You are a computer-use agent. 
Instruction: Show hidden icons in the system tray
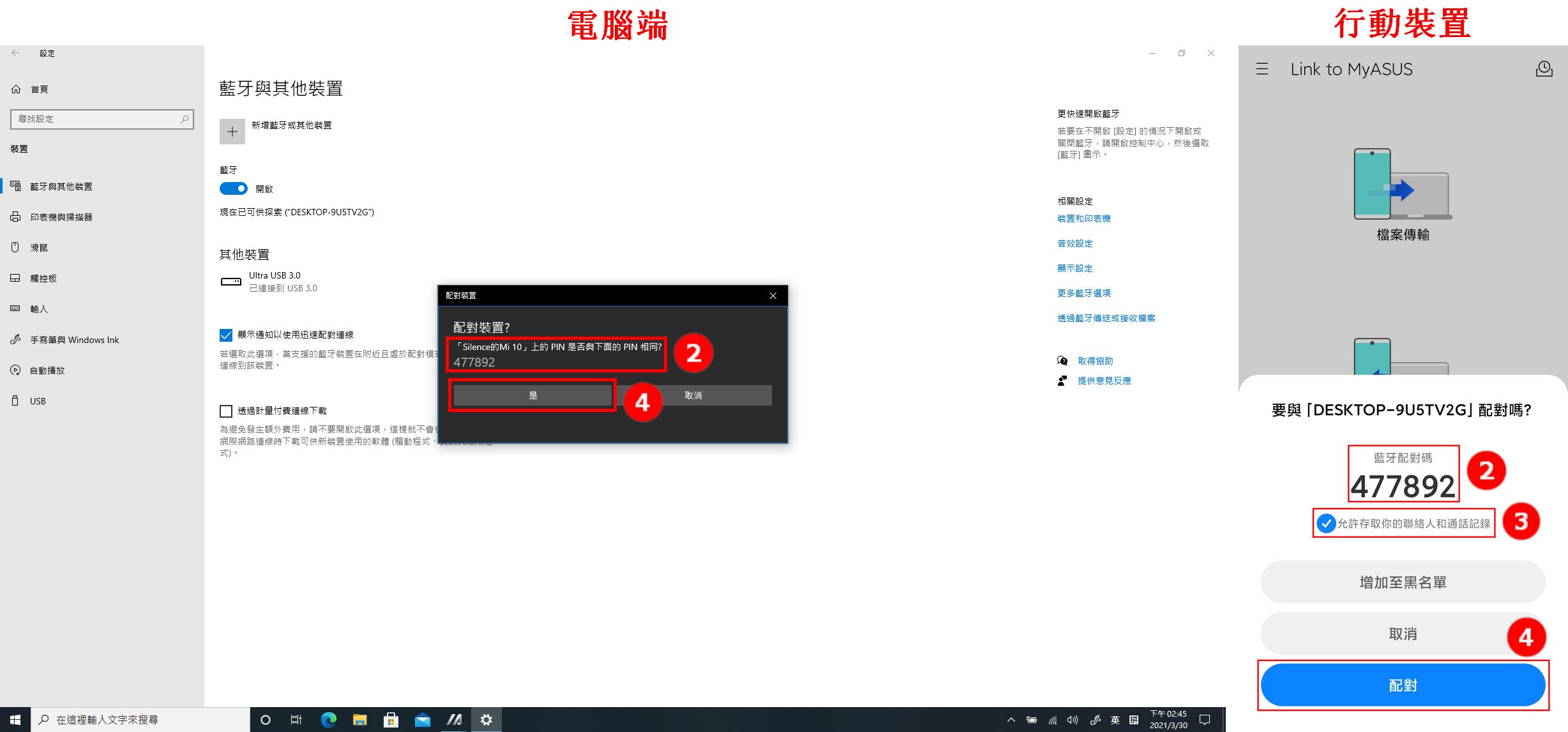click(1011, 720)
